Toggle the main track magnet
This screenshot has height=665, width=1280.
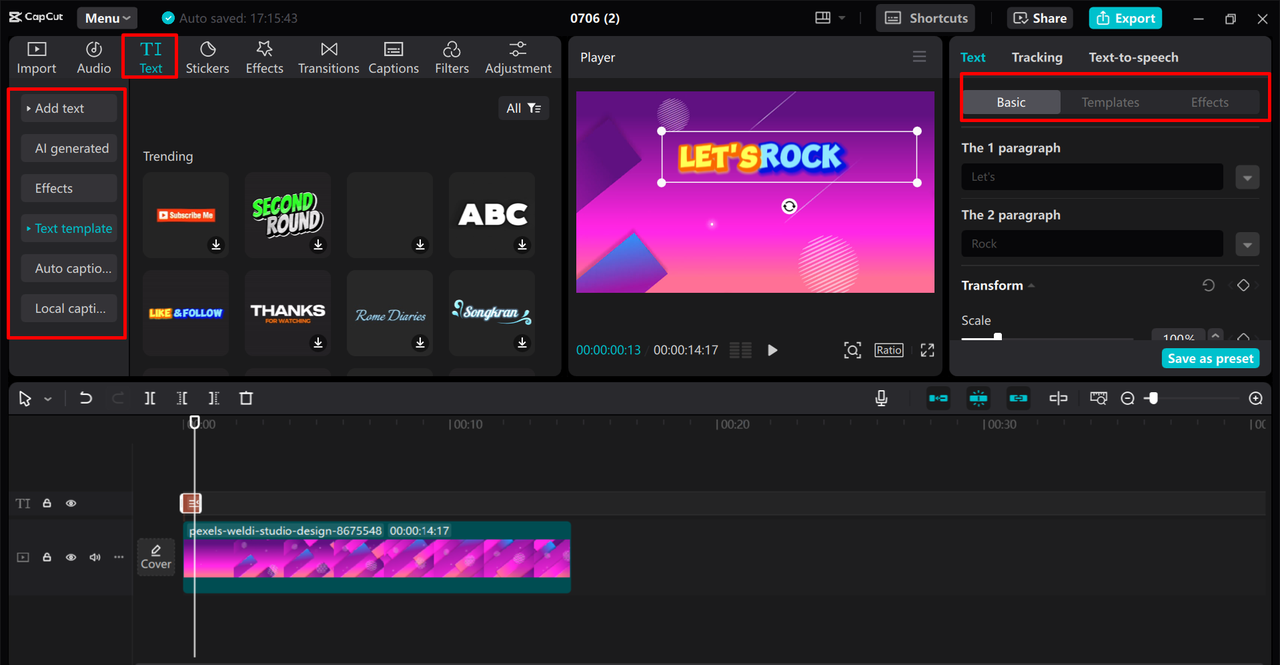click(x=938, y=398)
